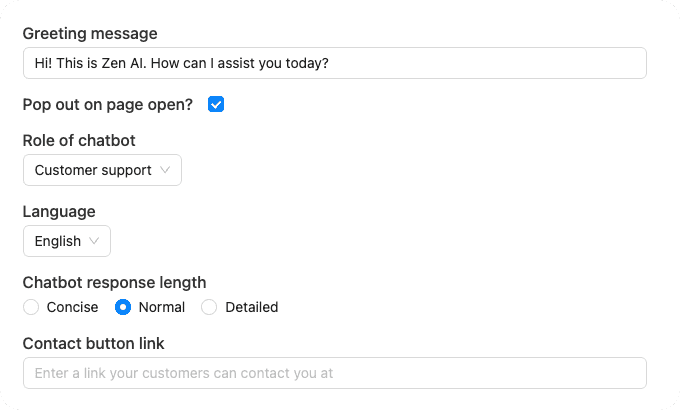Click the 'Chatbot response length' heading

114,282
